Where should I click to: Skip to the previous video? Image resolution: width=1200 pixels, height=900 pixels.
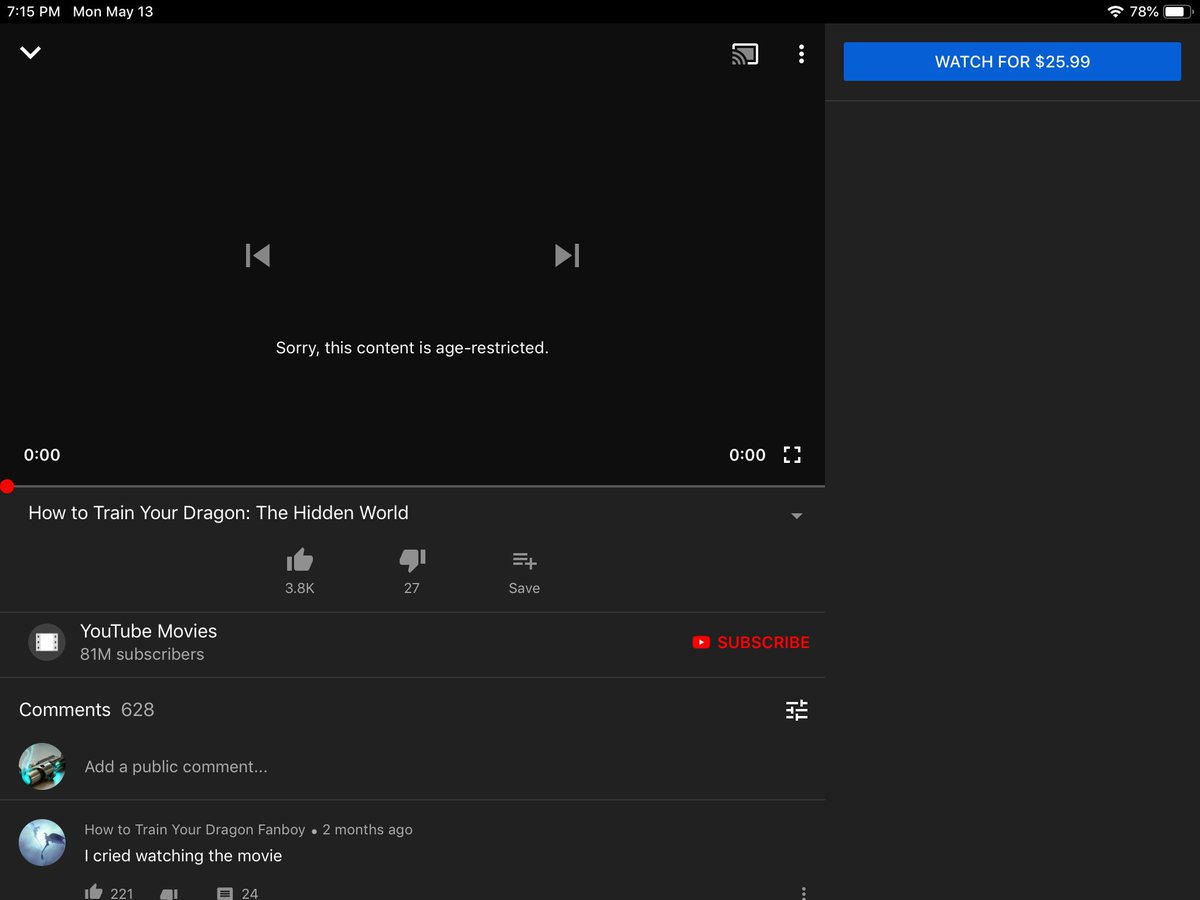click(x=258, y=255)
